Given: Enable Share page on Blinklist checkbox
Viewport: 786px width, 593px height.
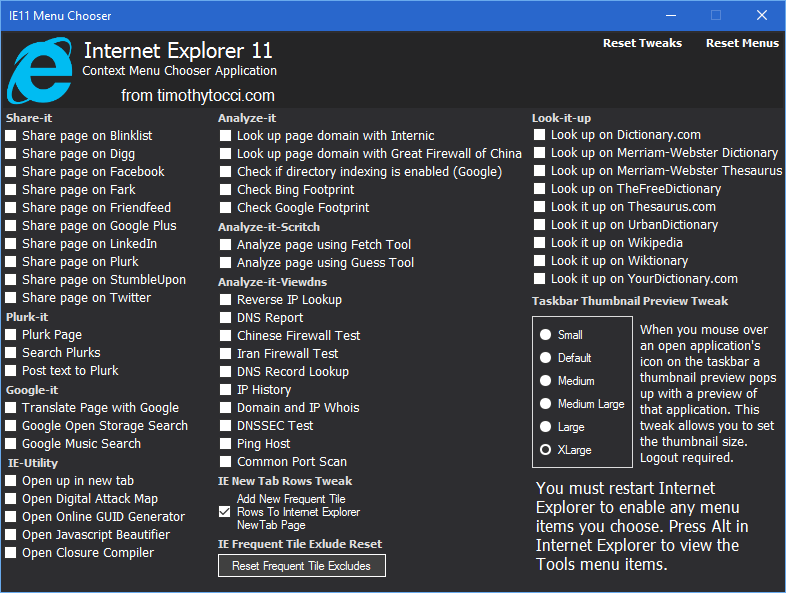Looking at the screenshot, I should pos(11,136).
